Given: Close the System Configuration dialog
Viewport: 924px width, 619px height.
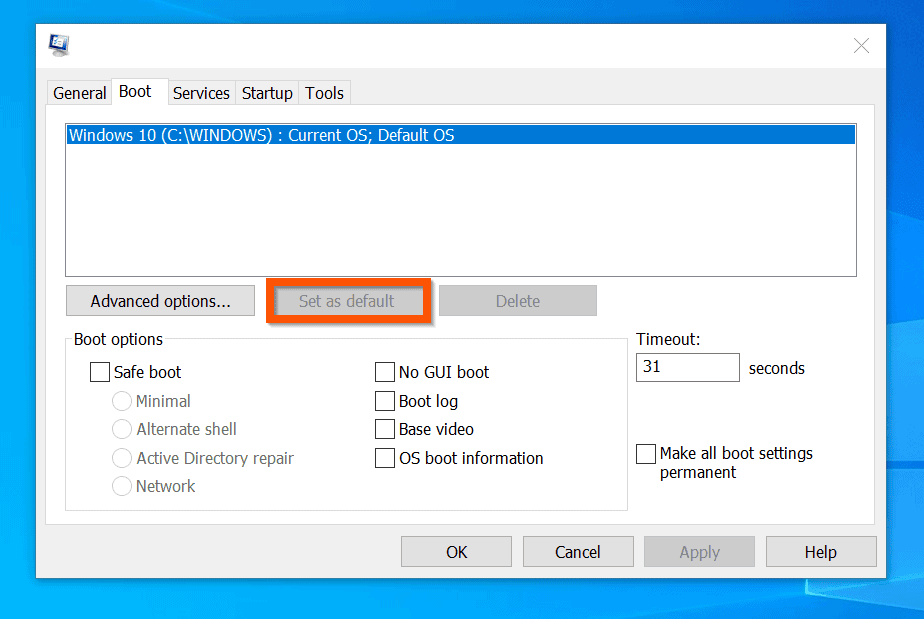Looking at the screenshot, I should tap(861, 46).
